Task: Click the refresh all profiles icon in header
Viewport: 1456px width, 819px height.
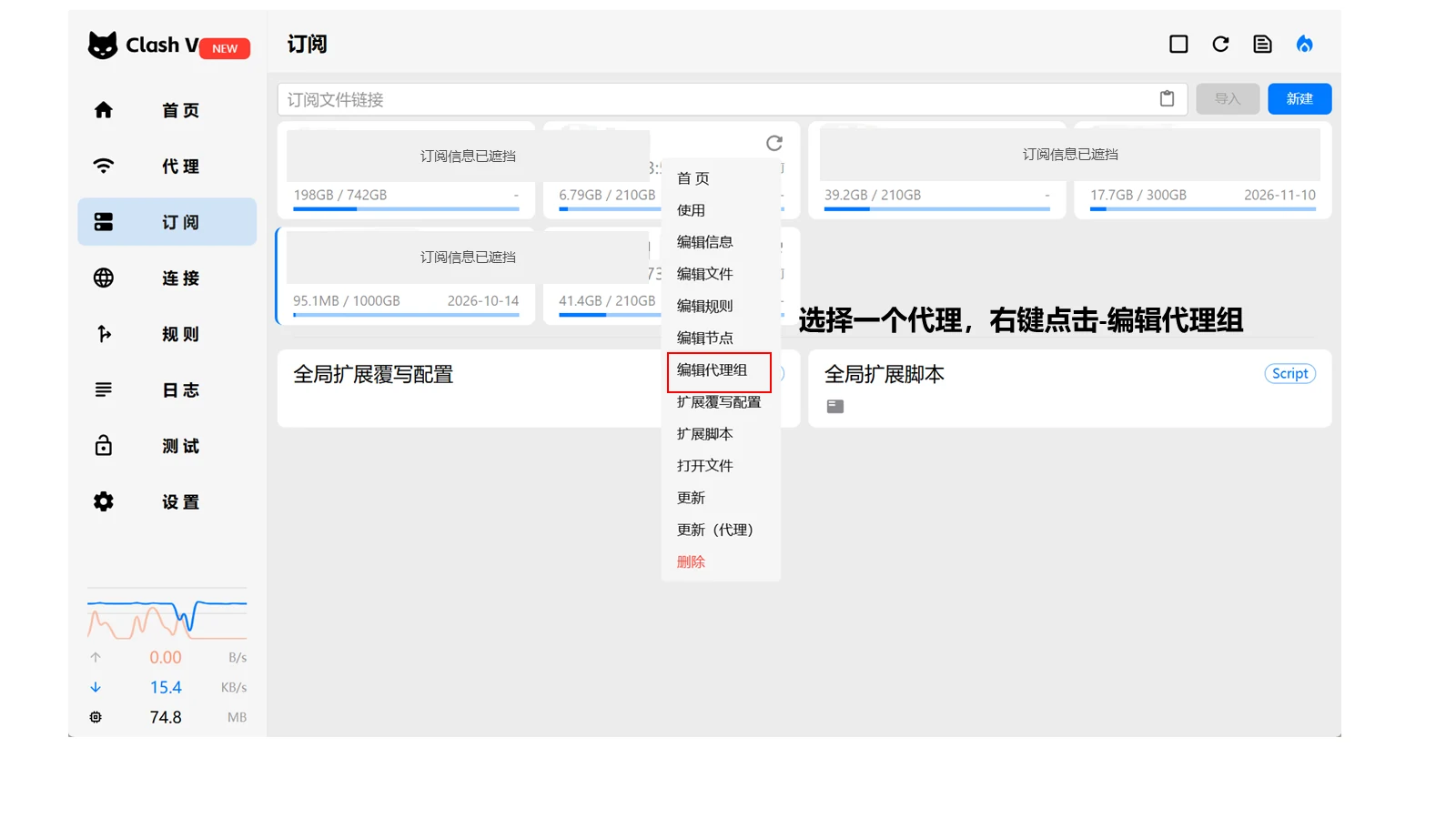Action: point(1220,44)
